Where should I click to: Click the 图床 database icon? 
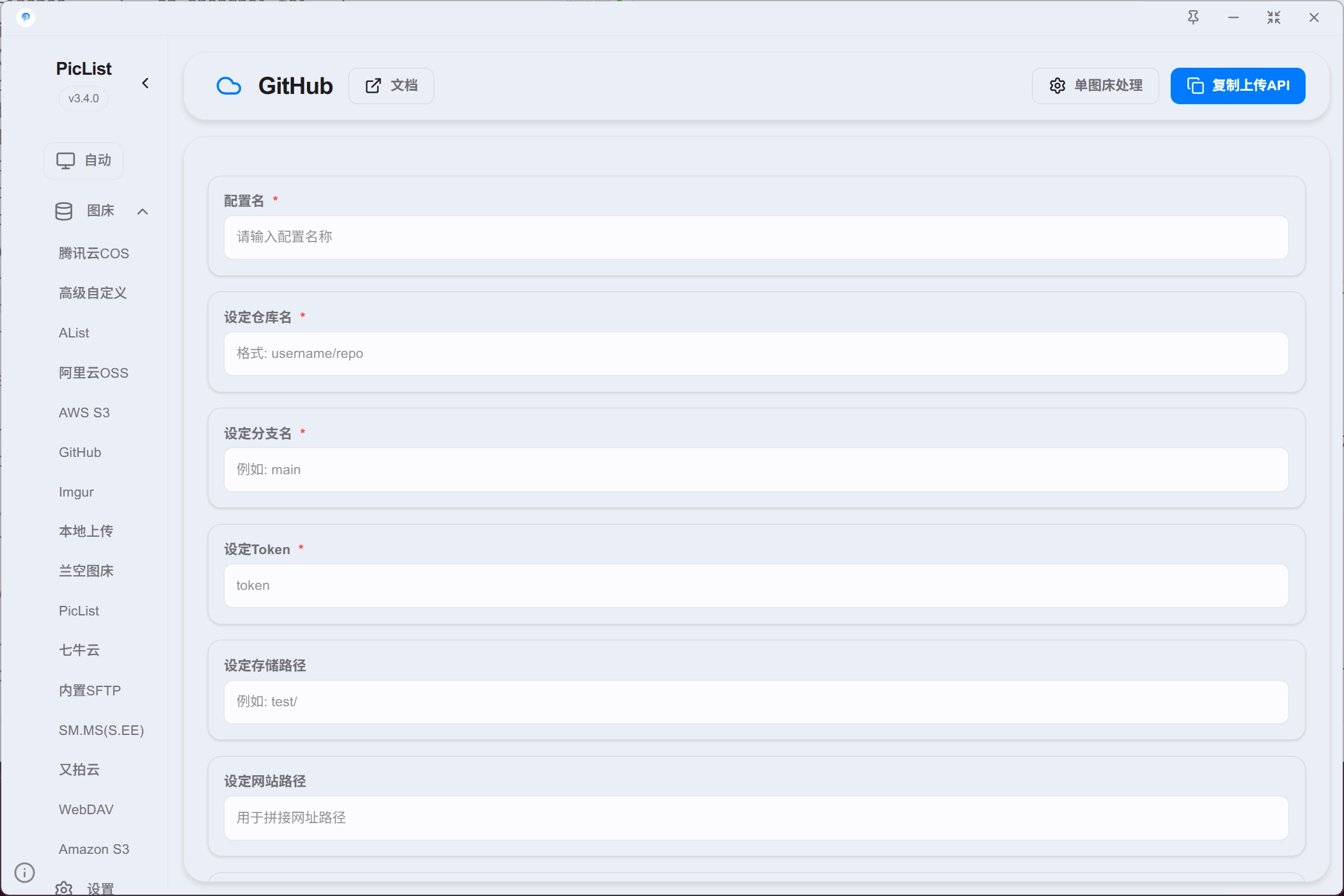coord(64,211)
